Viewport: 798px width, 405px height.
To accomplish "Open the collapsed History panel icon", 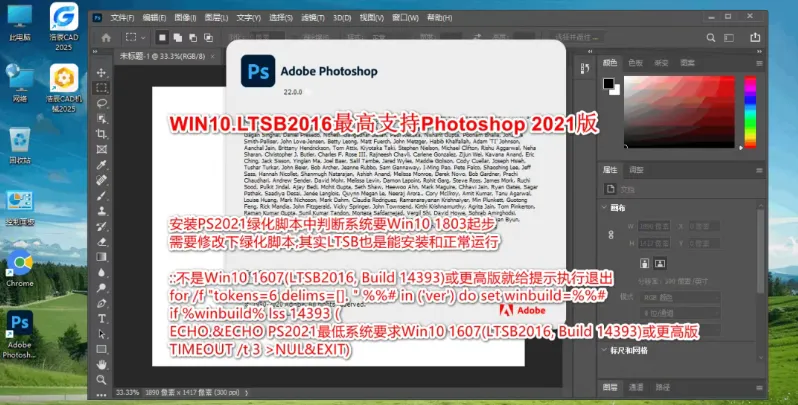I will (x=585, y=69).
